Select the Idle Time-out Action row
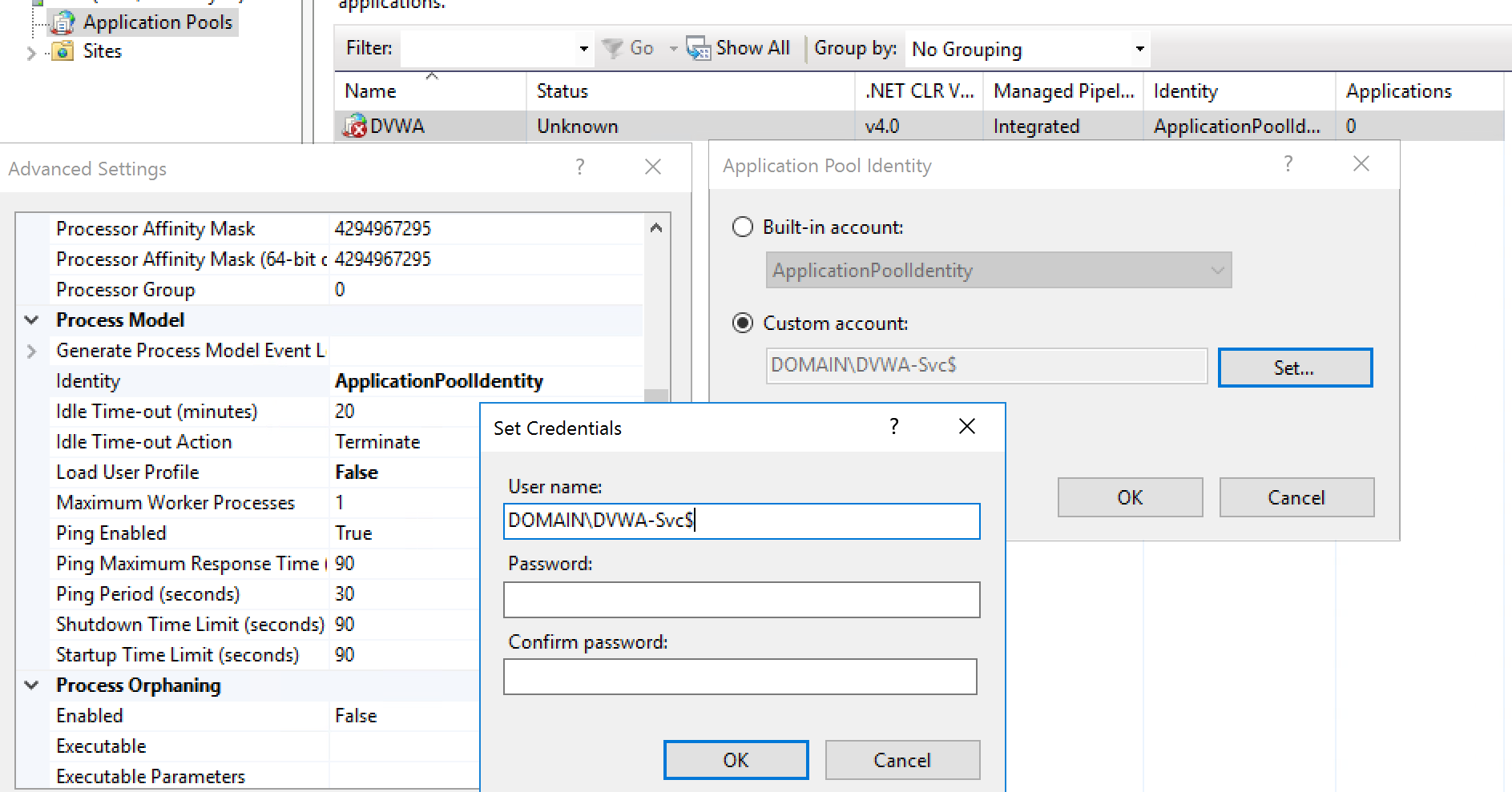The width and height of the screenshot is (1512, 792). (264, 442)
